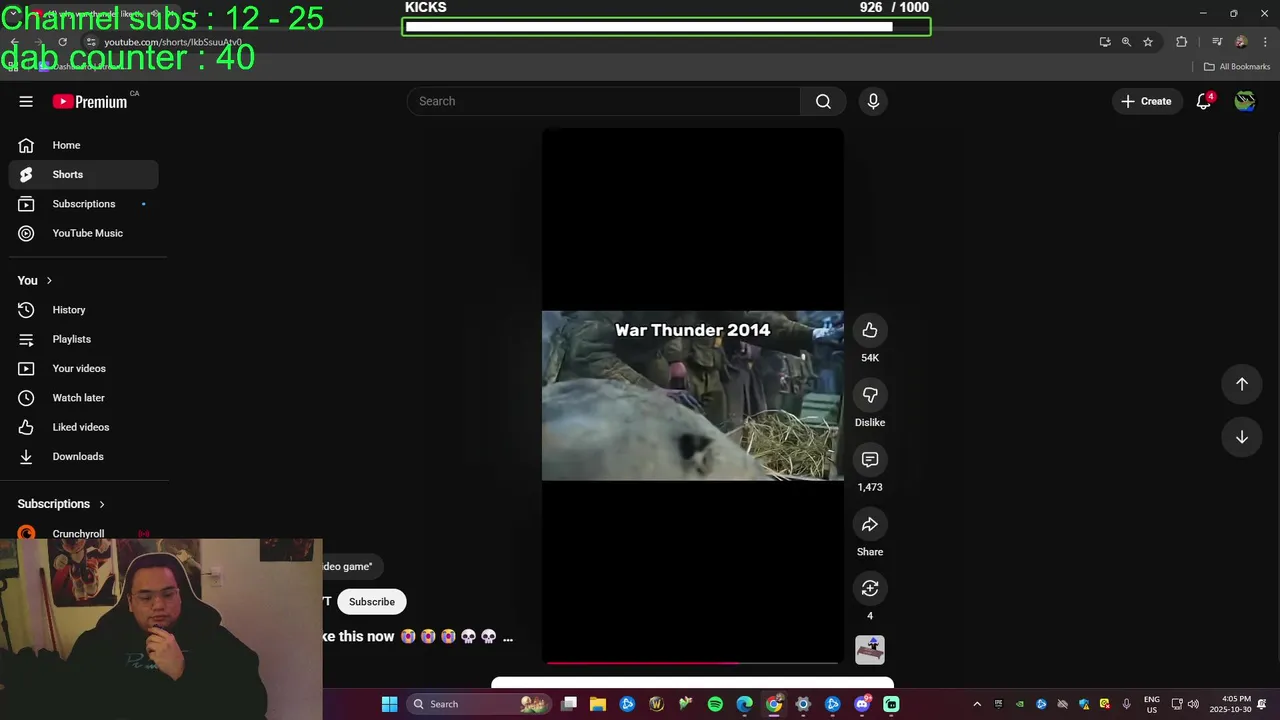Open Chrome profile avatar
Image resolution: width=1280 pixels, height=720 pixels.
coord(1241,42)
